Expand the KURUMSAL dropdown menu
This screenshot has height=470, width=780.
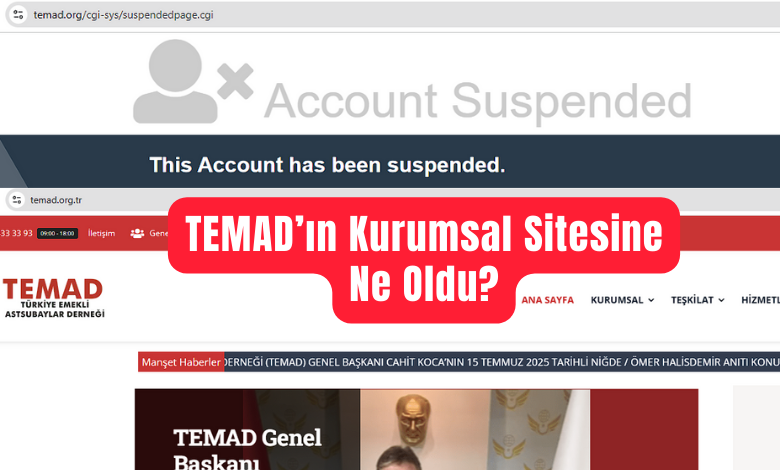622,300
